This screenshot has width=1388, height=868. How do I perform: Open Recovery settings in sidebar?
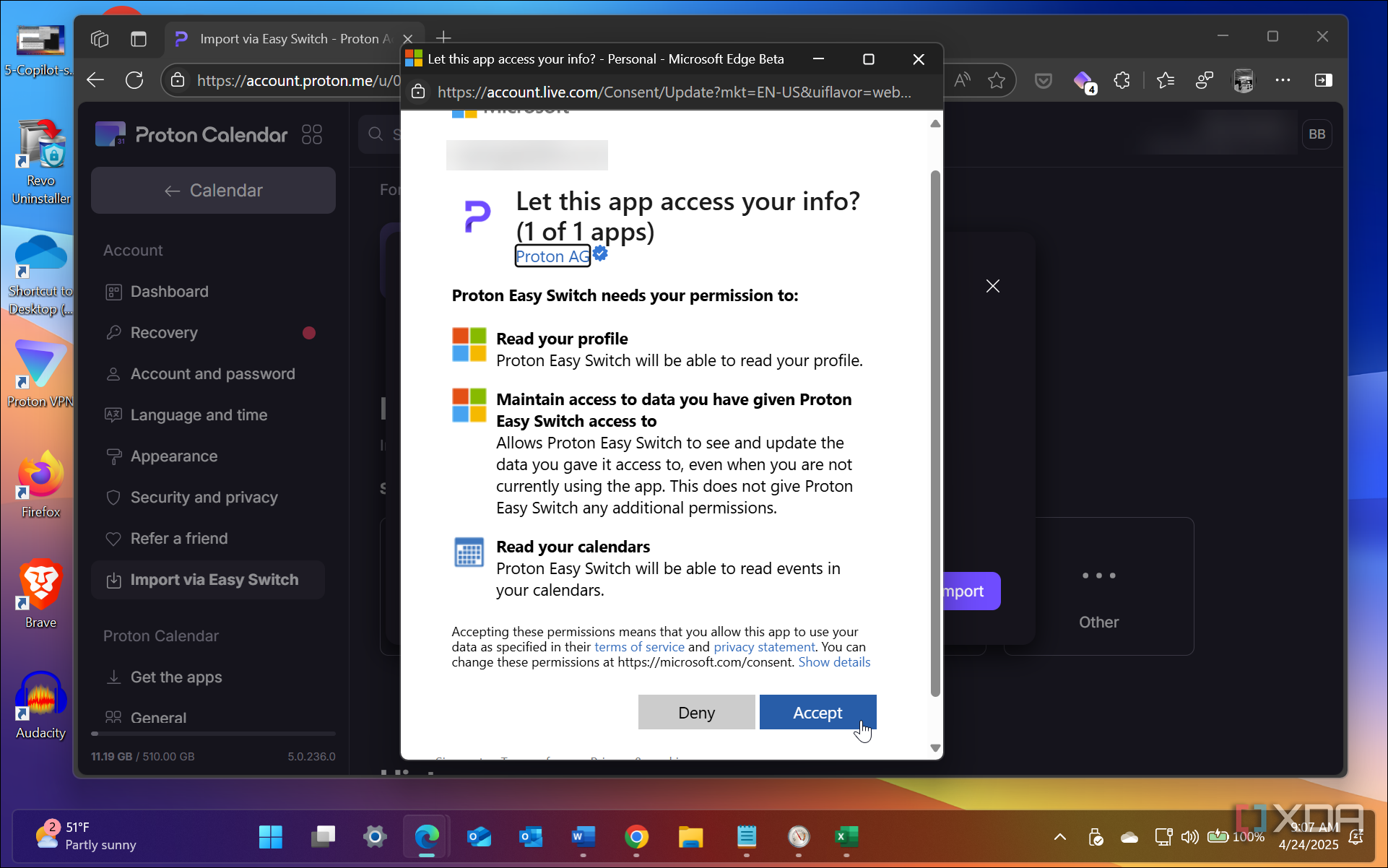(x=164, y=333)
